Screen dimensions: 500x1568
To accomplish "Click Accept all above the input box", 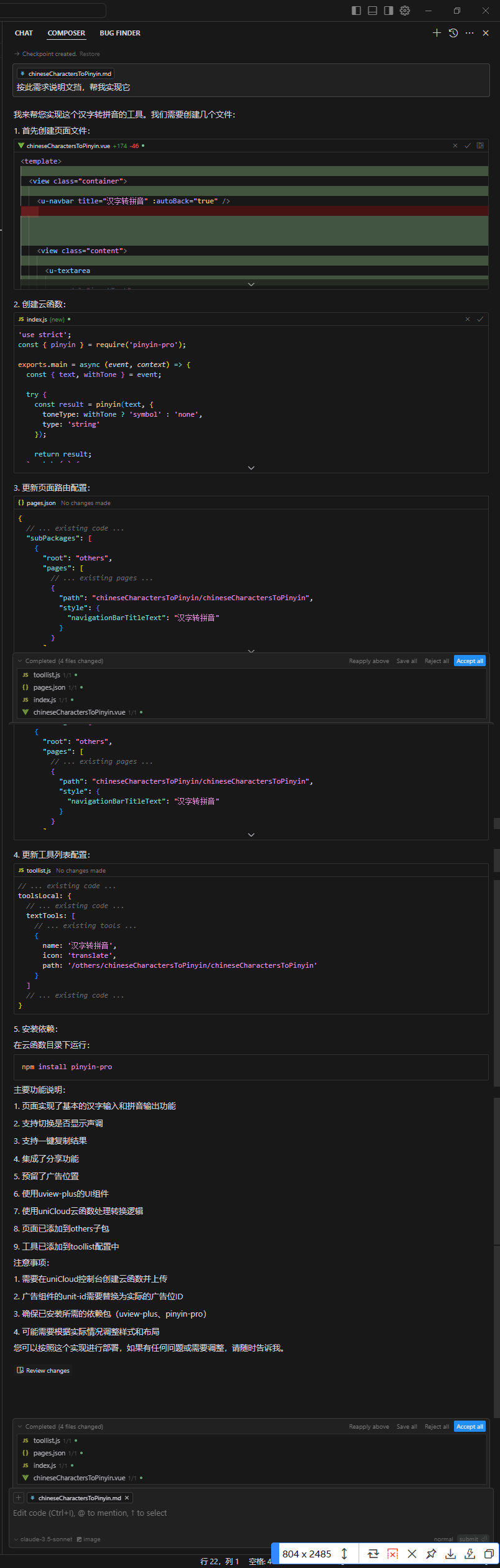I will pos(470,1426).
